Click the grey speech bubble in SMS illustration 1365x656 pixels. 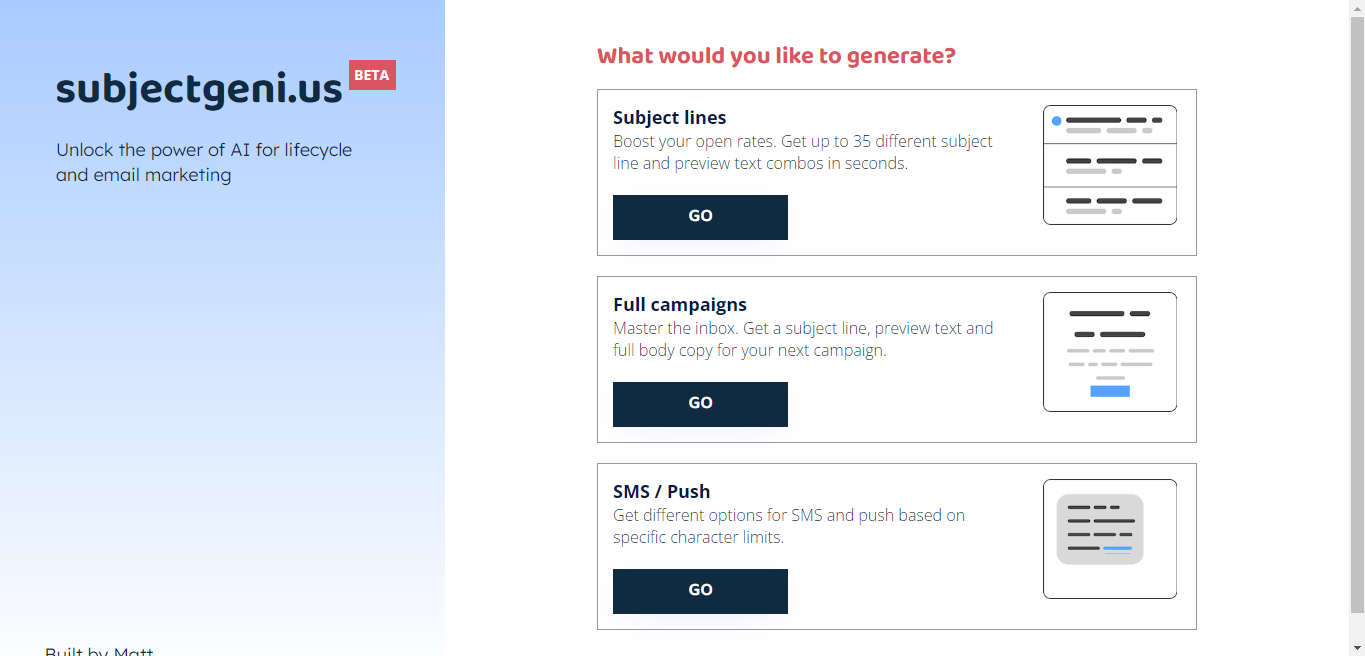[1100, 529]
